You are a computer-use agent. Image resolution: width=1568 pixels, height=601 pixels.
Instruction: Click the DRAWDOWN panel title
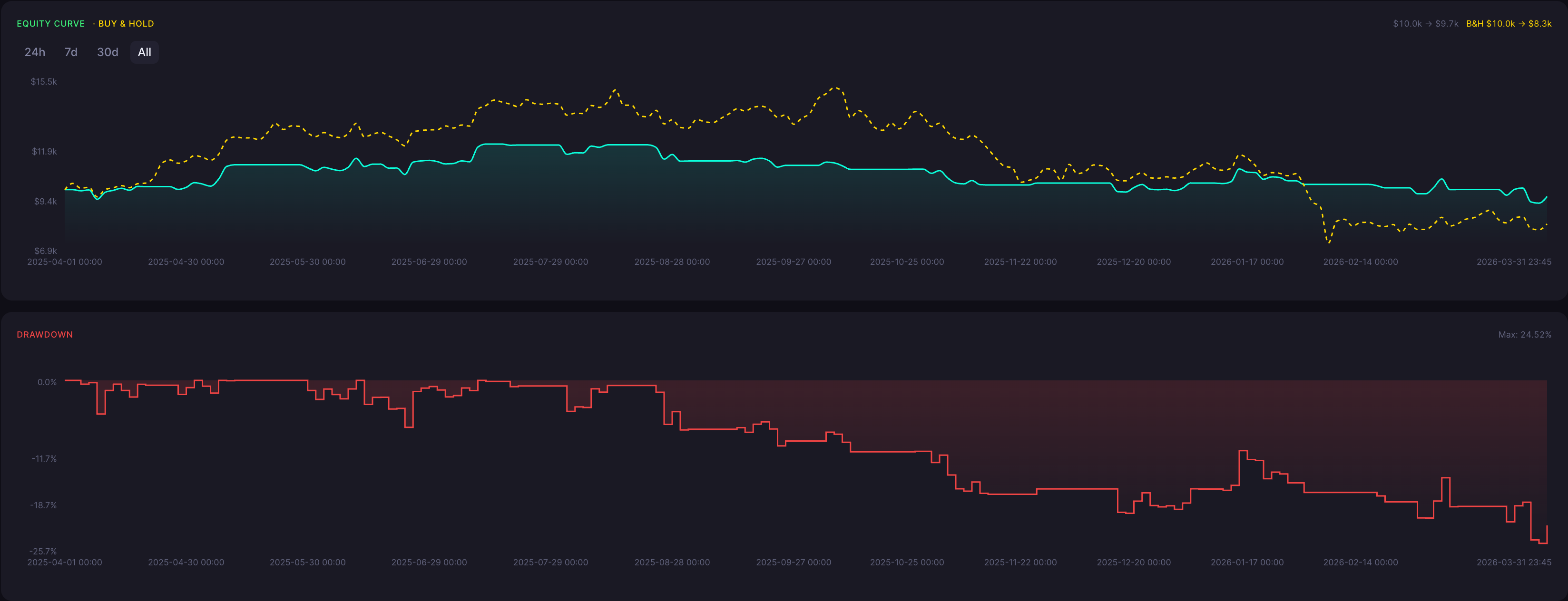44,335
